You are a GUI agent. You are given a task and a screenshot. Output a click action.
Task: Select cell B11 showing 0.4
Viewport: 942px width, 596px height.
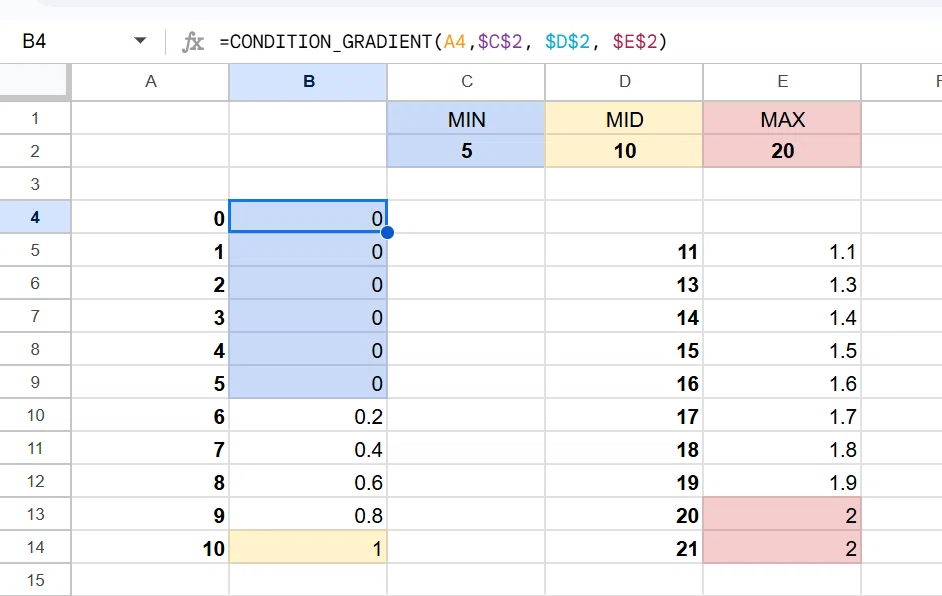pyautogui.click(x=308, y=448)
